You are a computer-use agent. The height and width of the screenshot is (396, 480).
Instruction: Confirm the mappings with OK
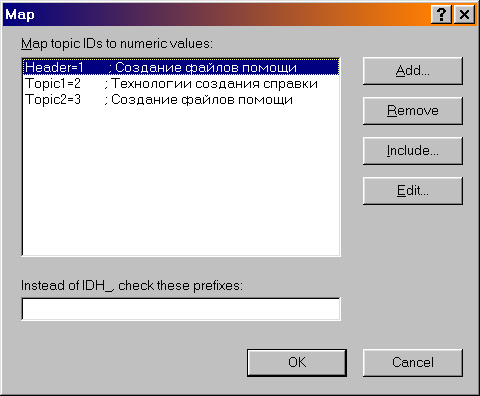(297, 363)
